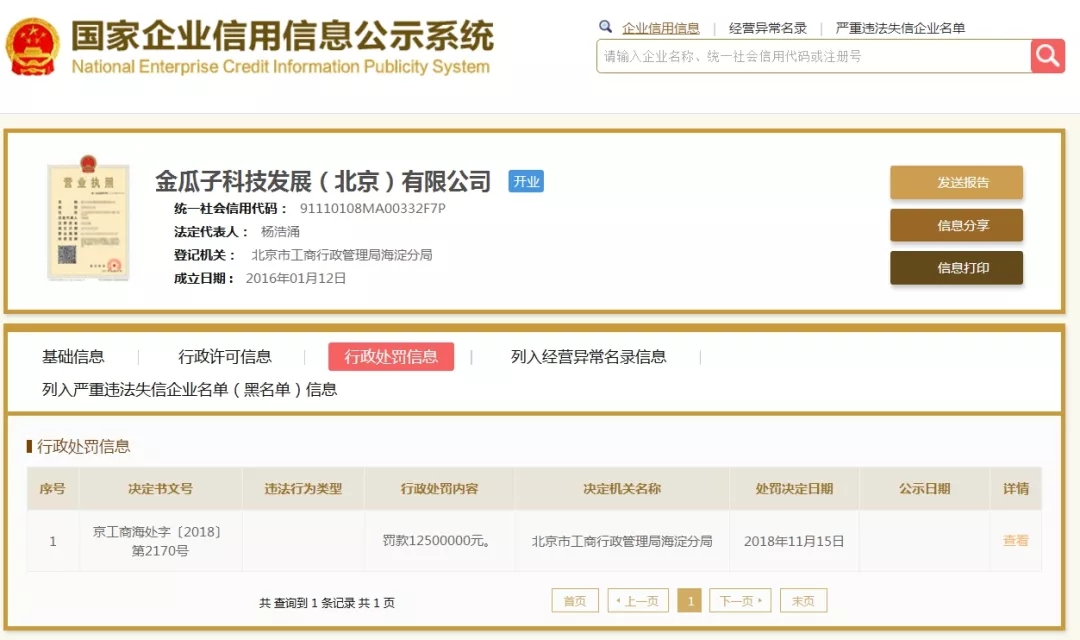Click the 发送报告 button
Screen dimensions: 1080x640
[956, 183]
